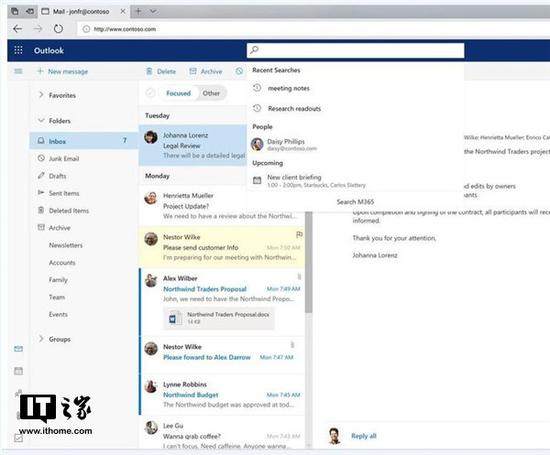Click Search M365 at bottom of suggestions

click(355, 202)
